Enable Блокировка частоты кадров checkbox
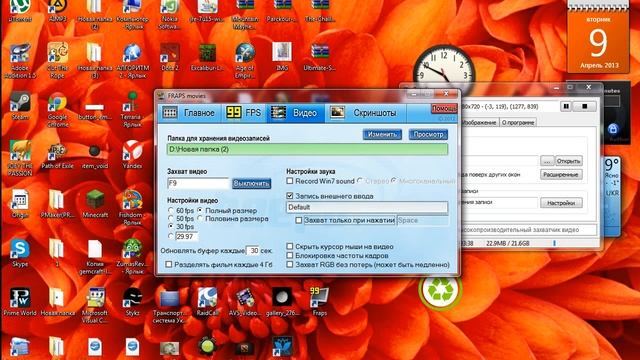640x360 pixels. 290,256
